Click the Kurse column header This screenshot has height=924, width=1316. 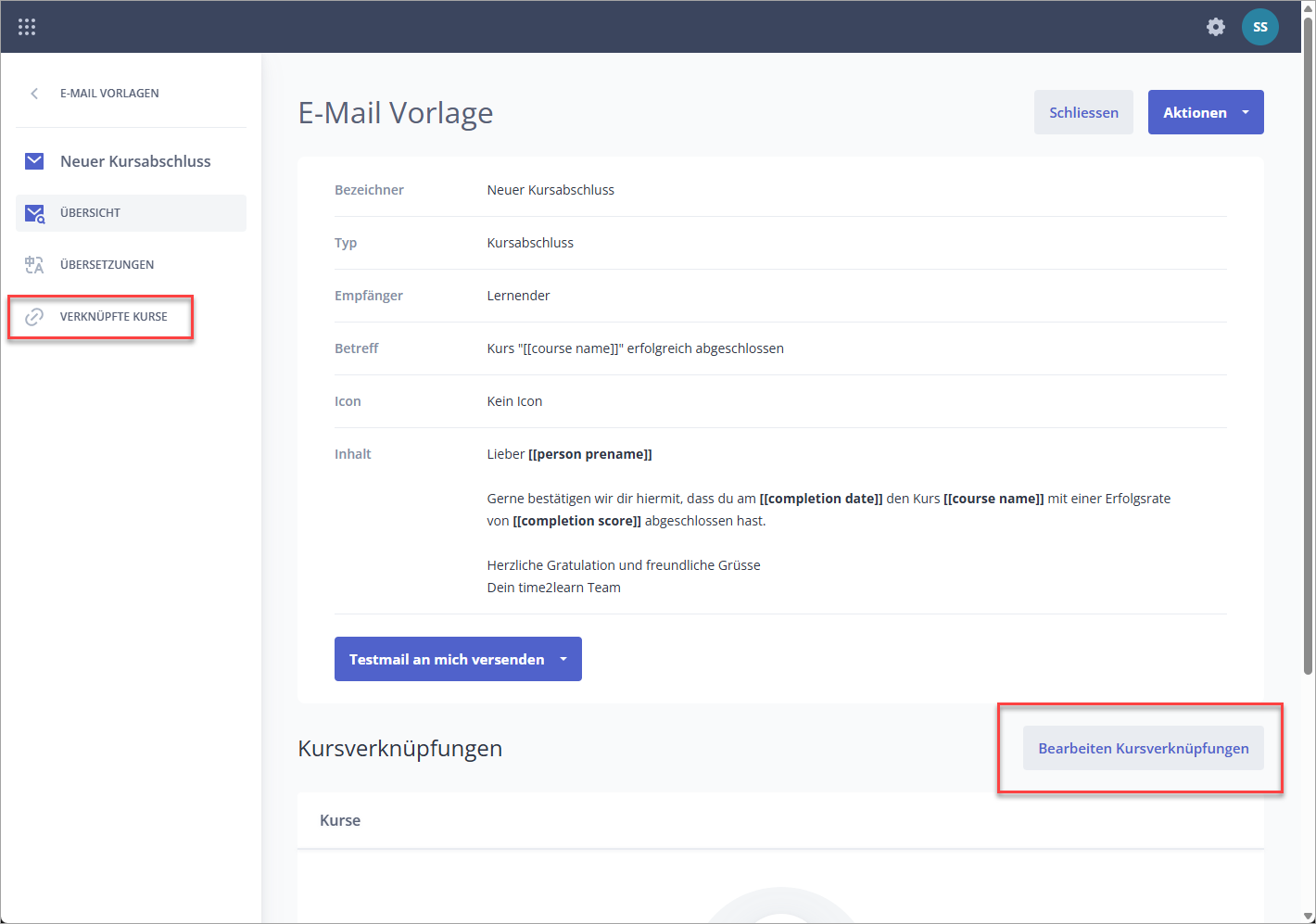340,820
